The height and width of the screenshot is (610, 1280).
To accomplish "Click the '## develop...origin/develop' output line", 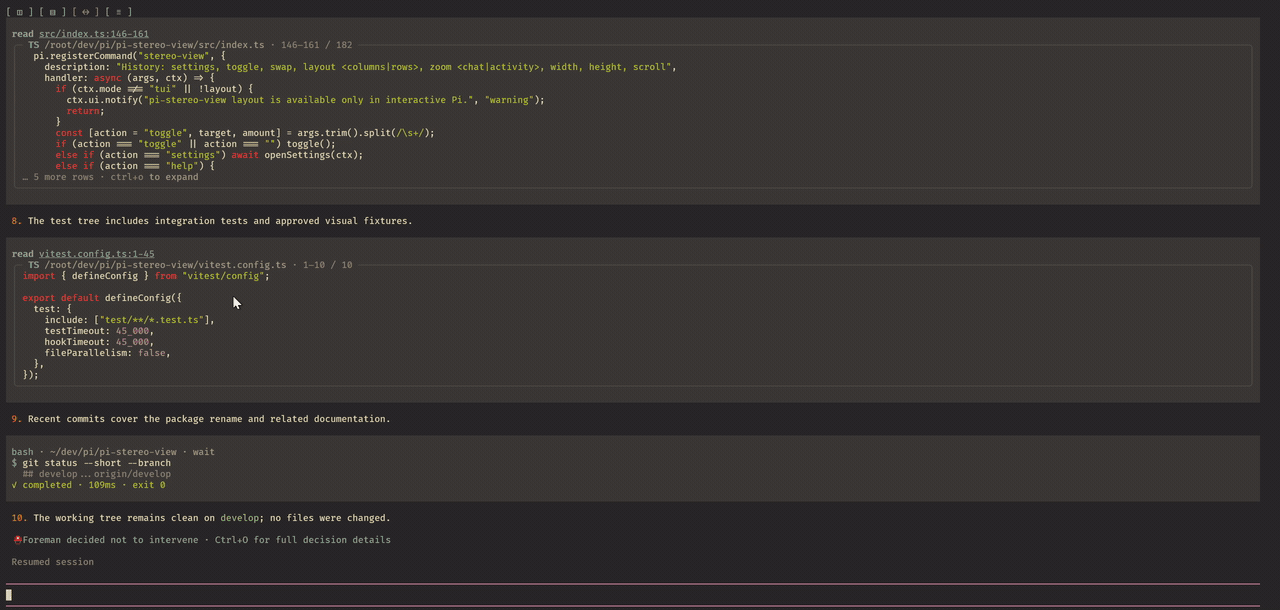I will (x=97, y=474).
